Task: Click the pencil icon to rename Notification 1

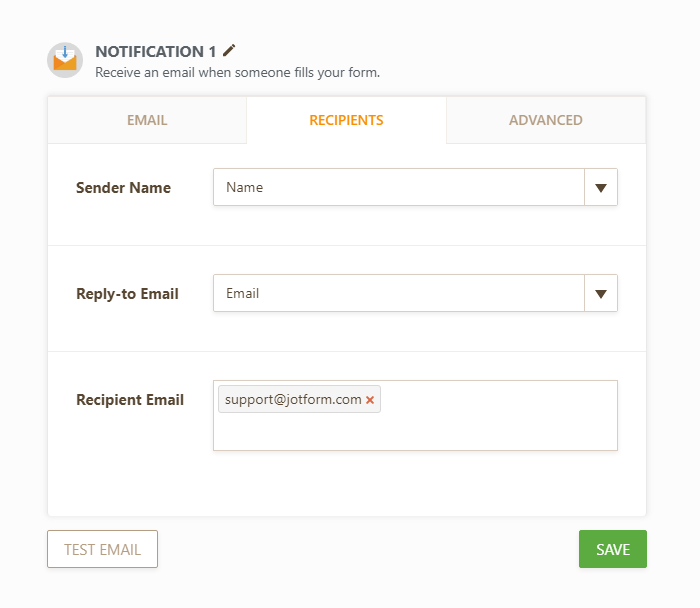Action: (x=230, y=50)
